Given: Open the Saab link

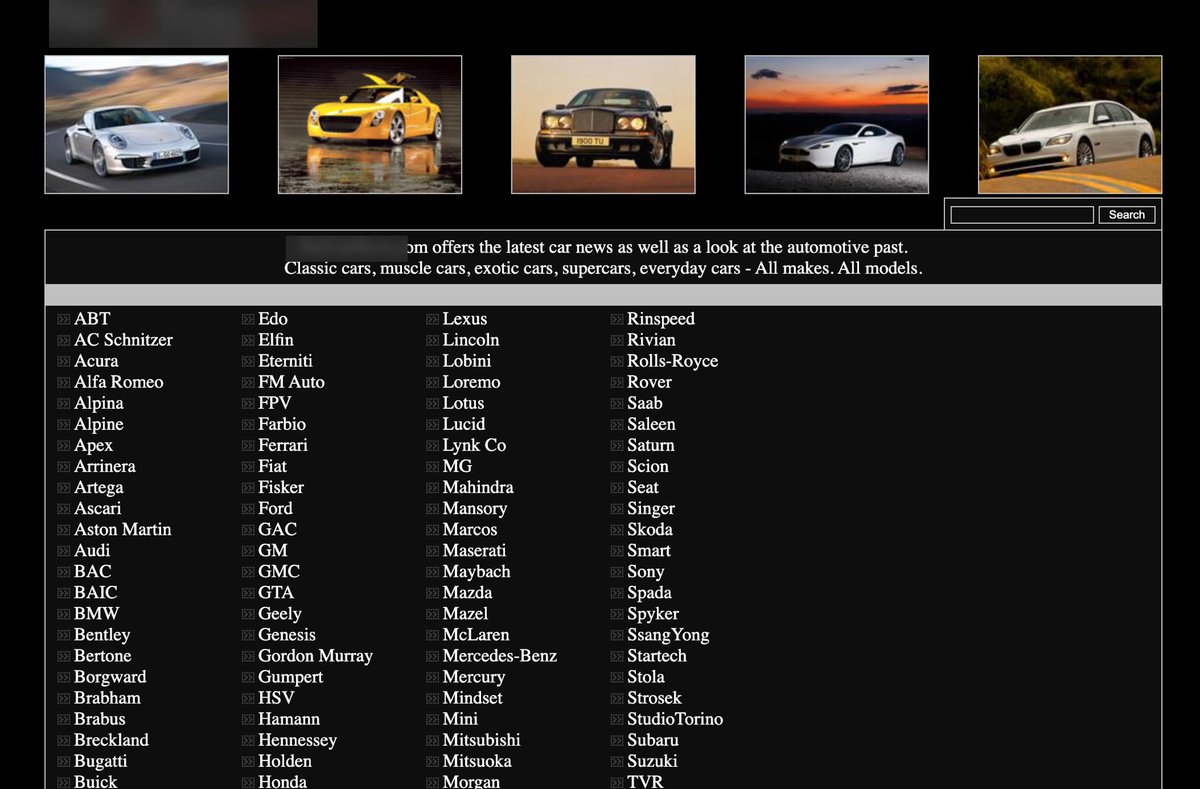Looking at the screenshot, I should (645, 403).
